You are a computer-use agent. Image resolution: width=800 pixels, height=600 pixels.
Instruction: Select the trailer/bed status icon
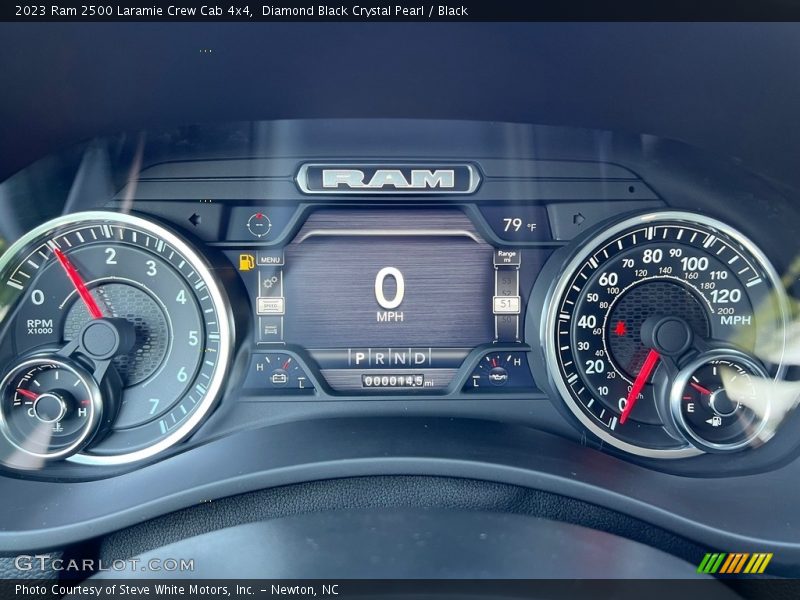(x=271, y=330)
